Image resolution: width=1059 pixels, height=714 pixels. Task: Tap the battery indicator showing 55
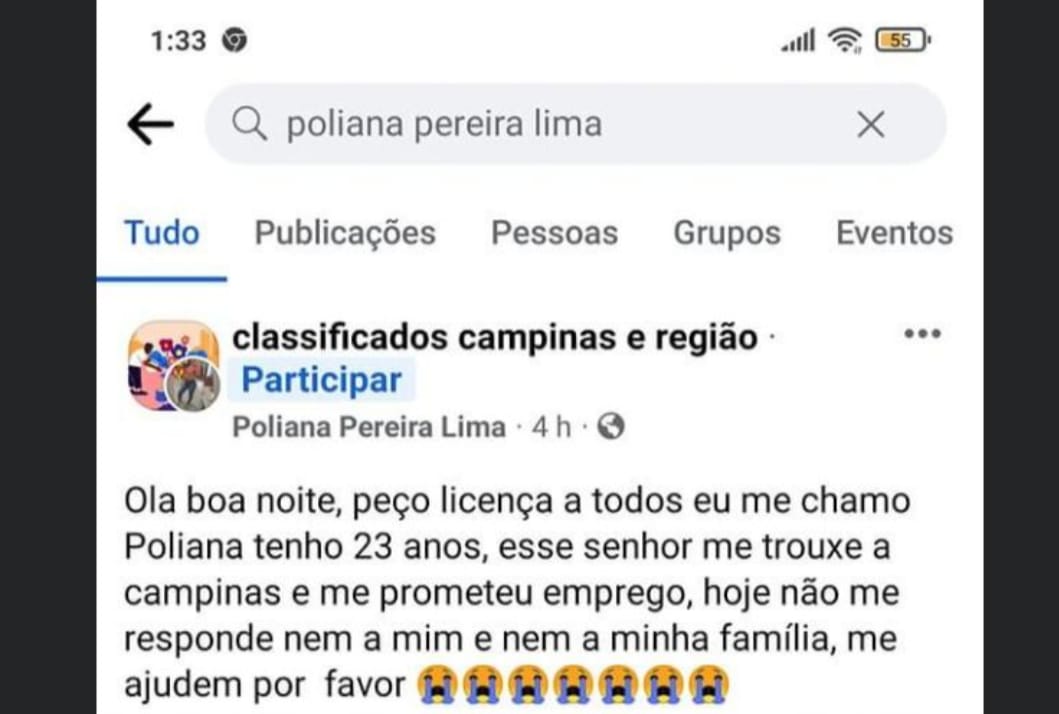click(x=902, y=41)
